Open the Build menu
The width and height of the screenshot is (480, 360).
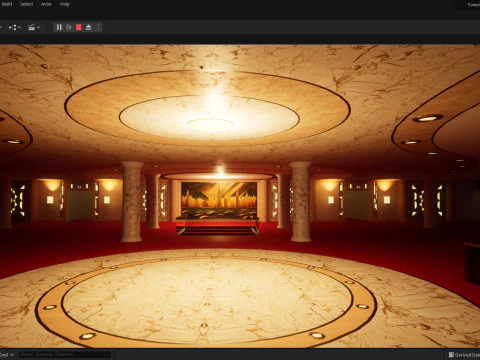(7, 4)
